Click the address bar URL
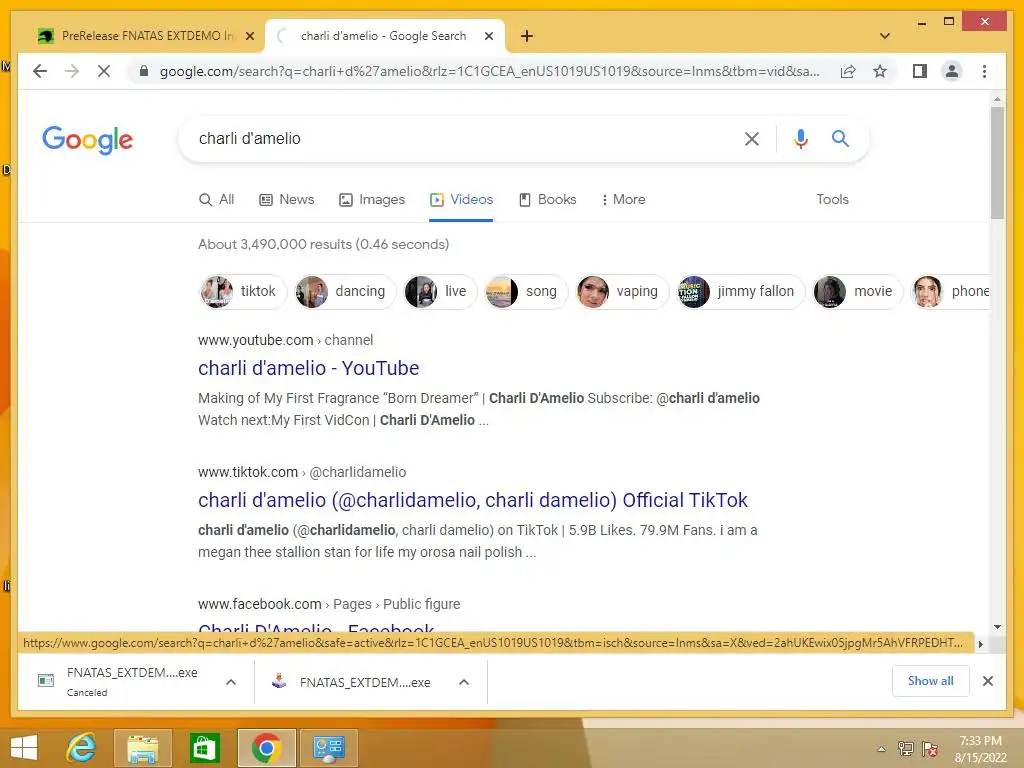Image resolution: width=1024 pixels, height=768 pixels. click(x=489, y=71)
